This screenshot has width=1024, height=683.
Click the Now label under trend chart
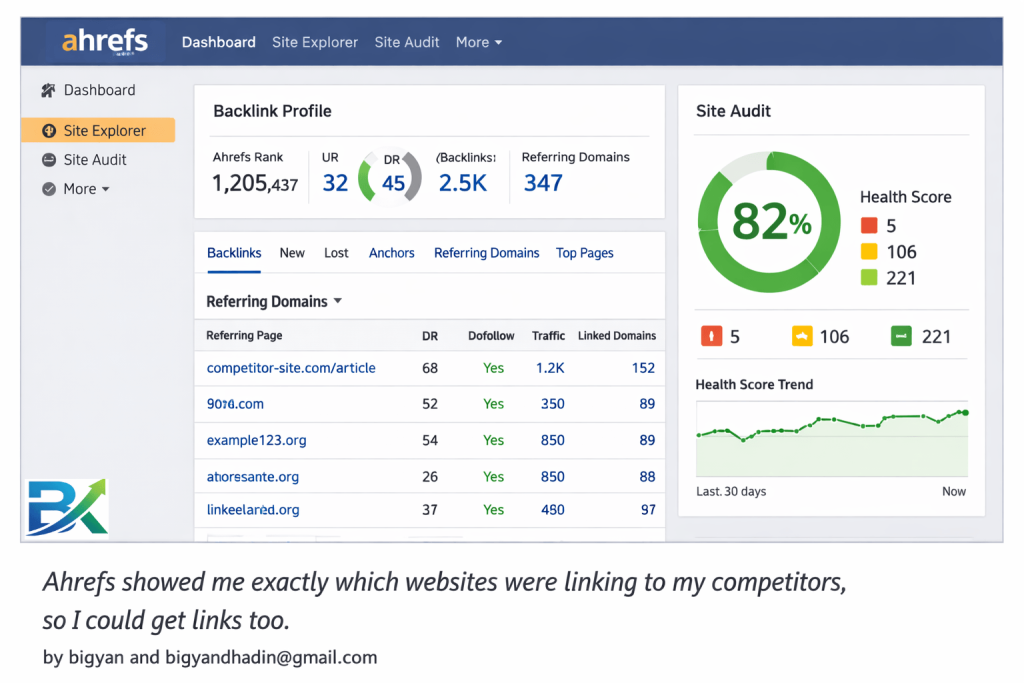pyautogui.click(x=953, y=491)
